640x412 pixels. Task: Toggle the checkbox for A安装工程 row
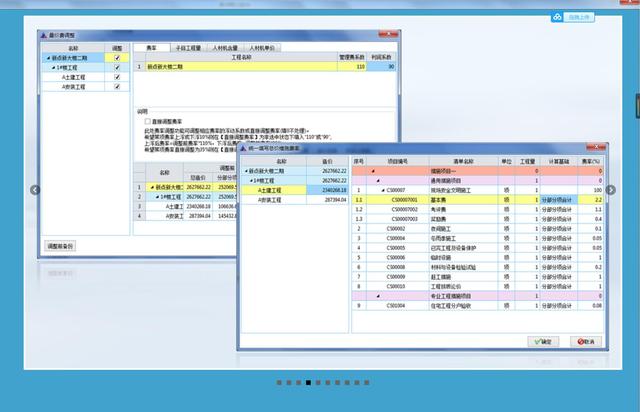click(117, 87)
